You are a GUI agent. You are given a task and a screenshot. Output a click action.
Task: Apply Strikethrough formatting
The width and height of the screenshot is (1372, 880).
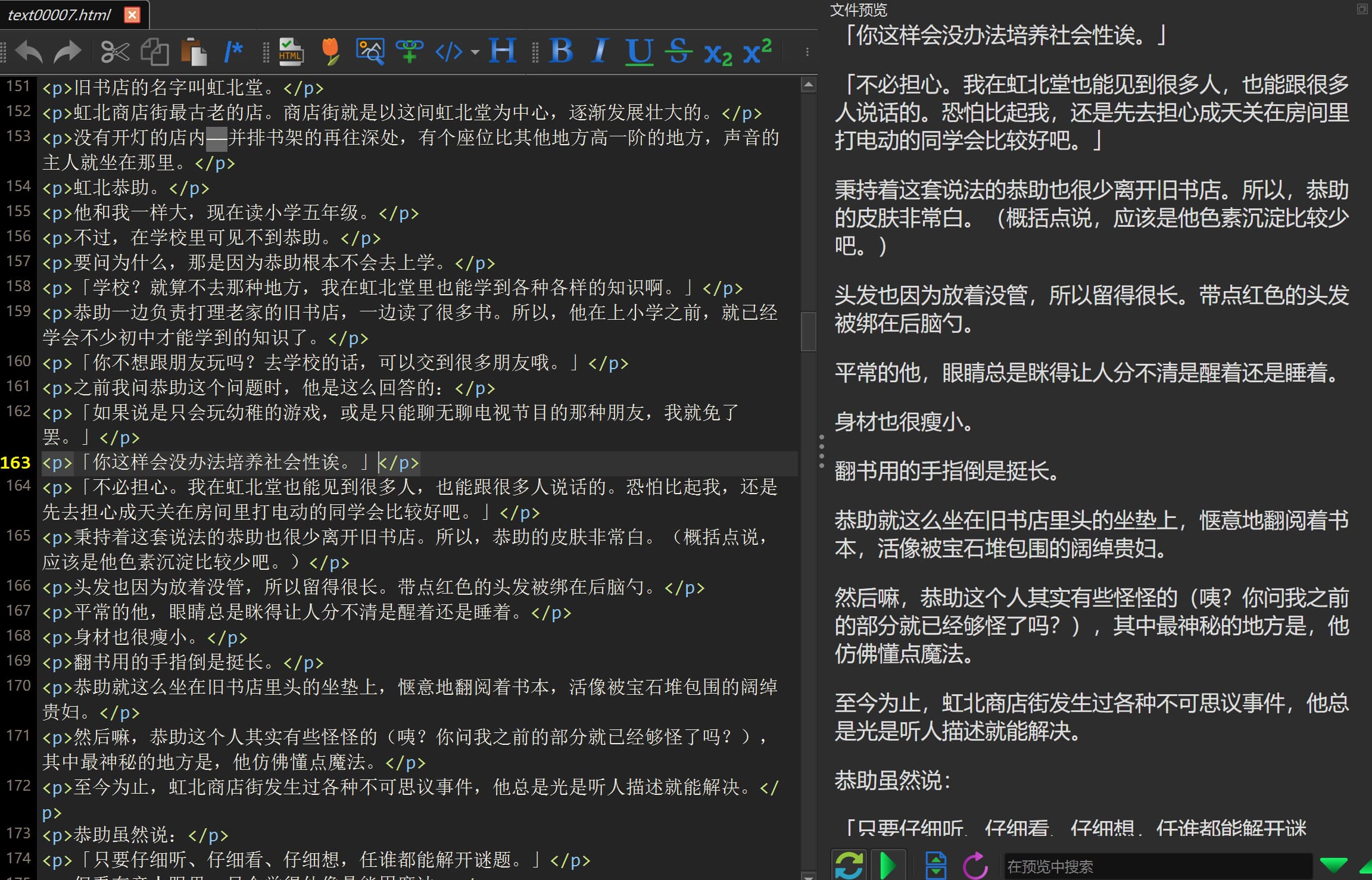[678, 52]
